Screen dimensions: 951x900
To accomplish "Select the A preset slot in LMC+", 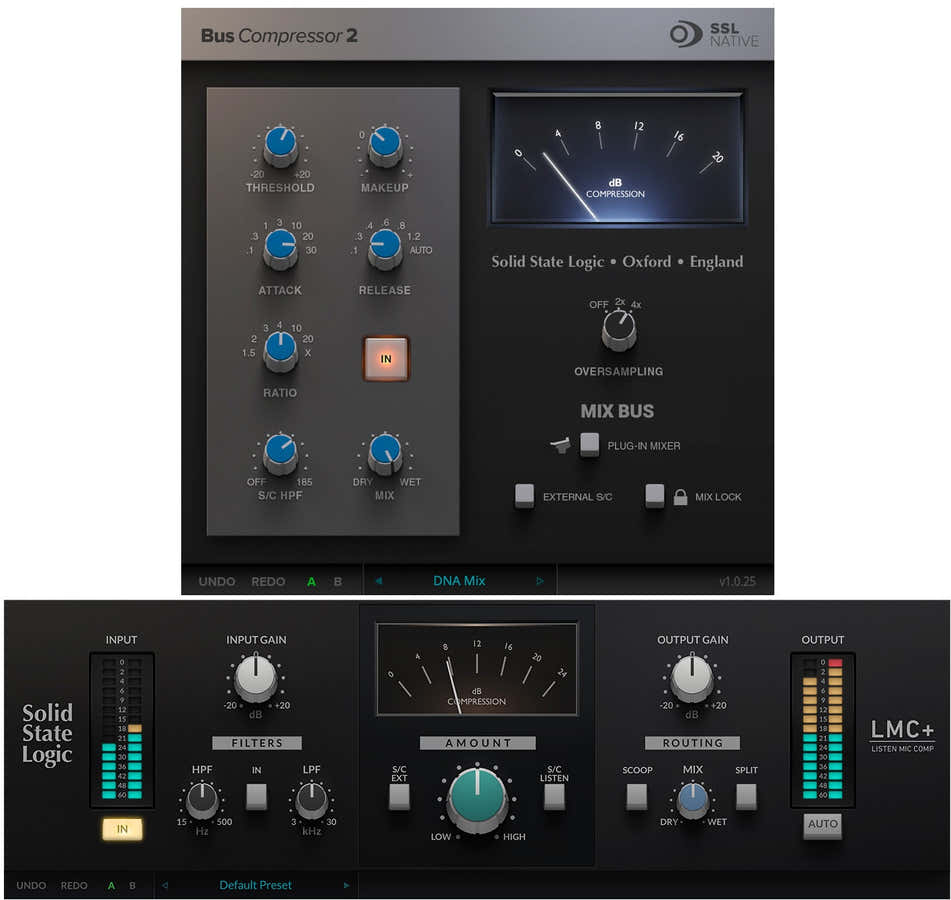I will click(111, 885).
